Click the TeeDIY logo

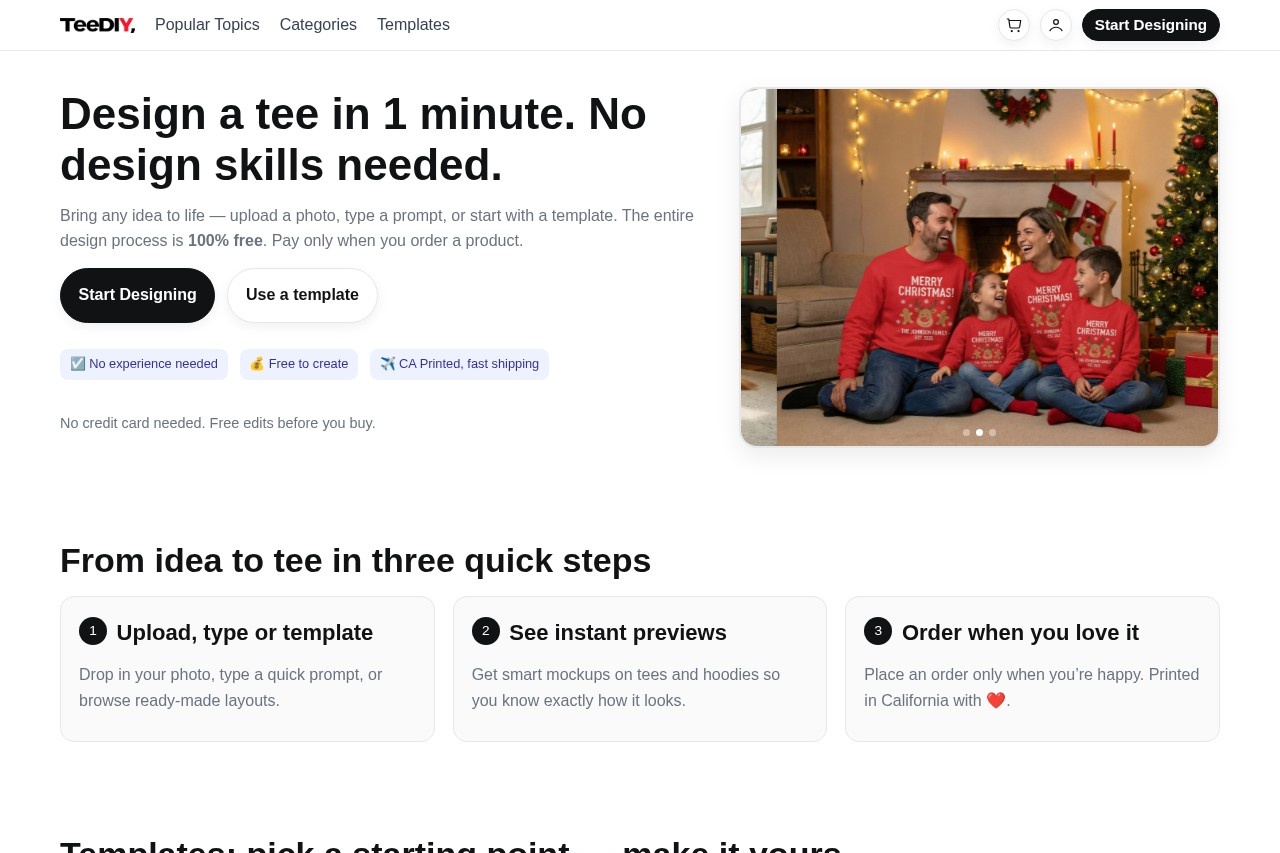(97, 25)
